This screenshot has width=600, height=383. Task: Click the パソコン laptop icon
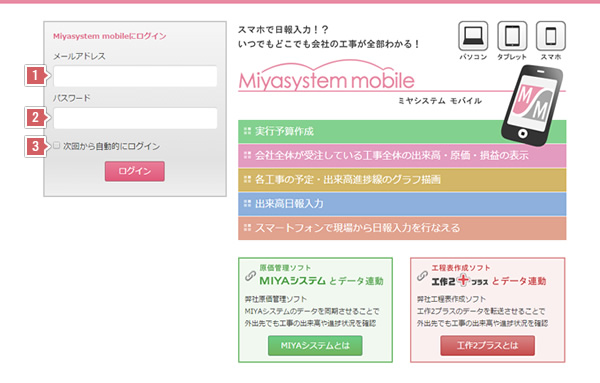click(x=473, y=36)
